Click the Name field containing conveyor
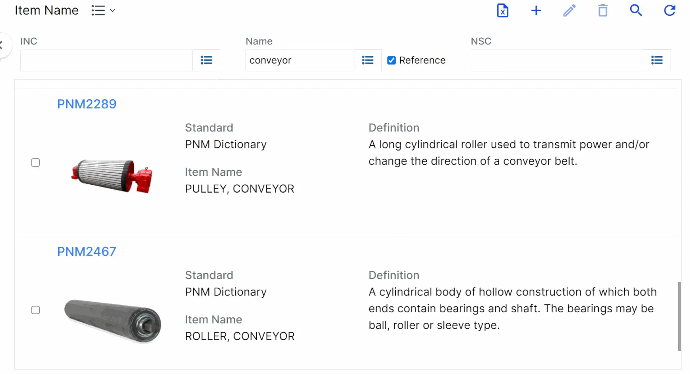690x374 pixels. click(300, 60)
